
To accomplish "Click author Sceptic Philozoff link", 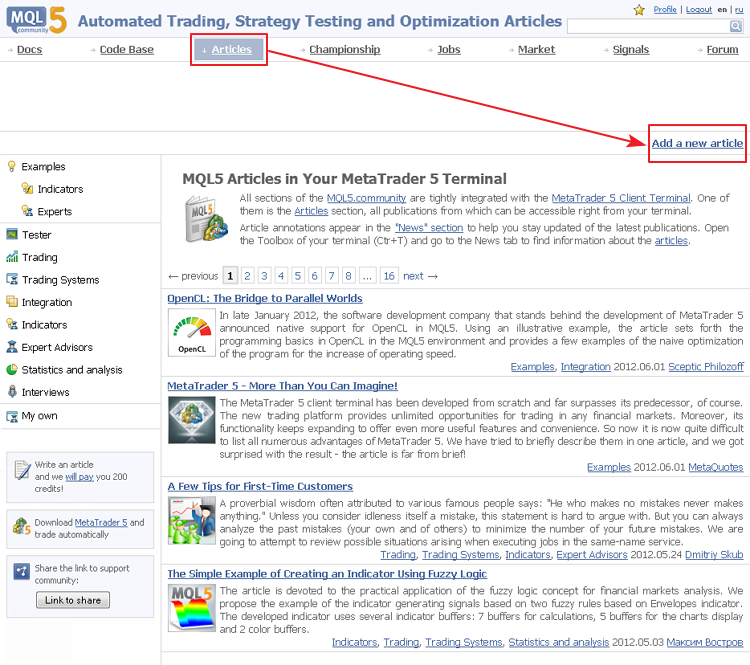I will click(x=706, y=367).
